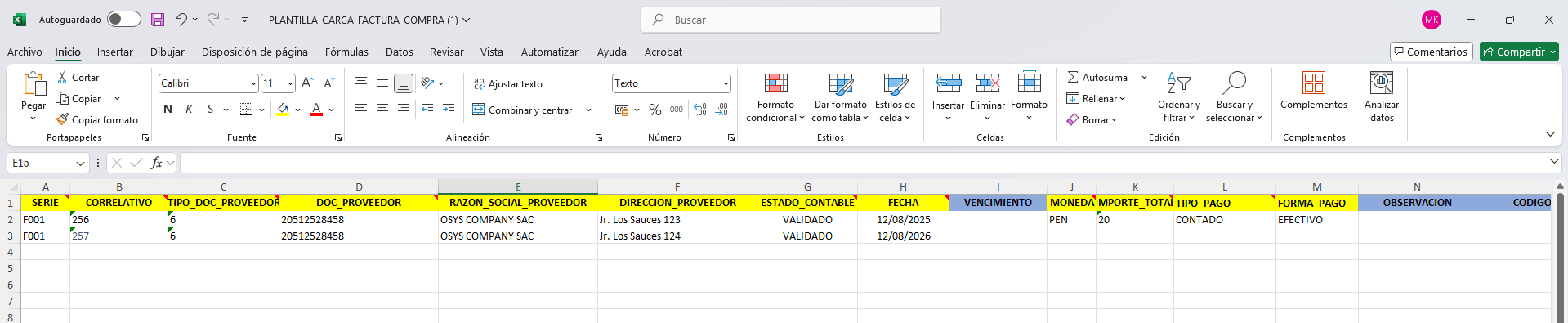Align text right
Screen dimensions: 1568x323
tap(404, 109)
